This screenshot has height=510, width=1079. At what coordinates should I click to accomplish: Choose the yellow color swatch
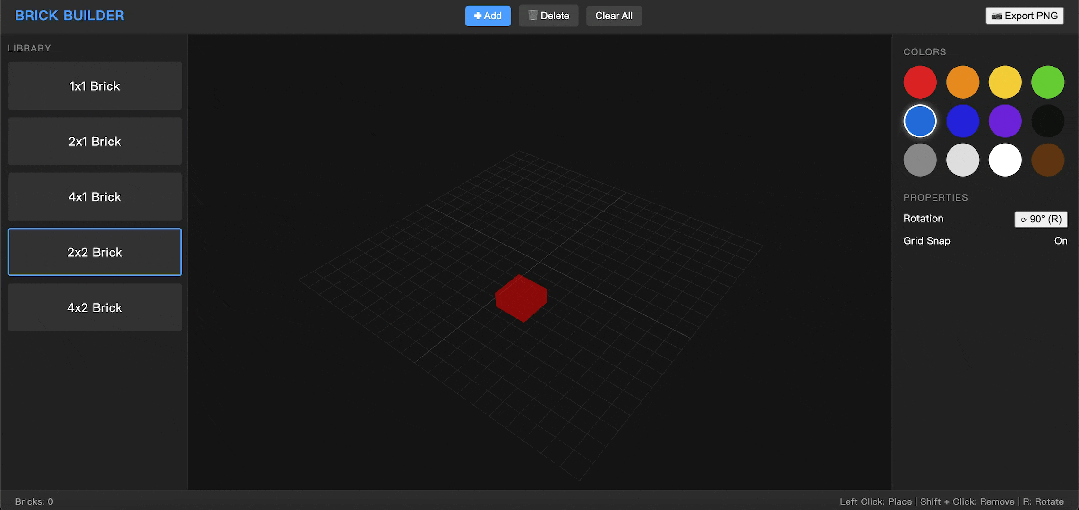[x=1005, y=82]
